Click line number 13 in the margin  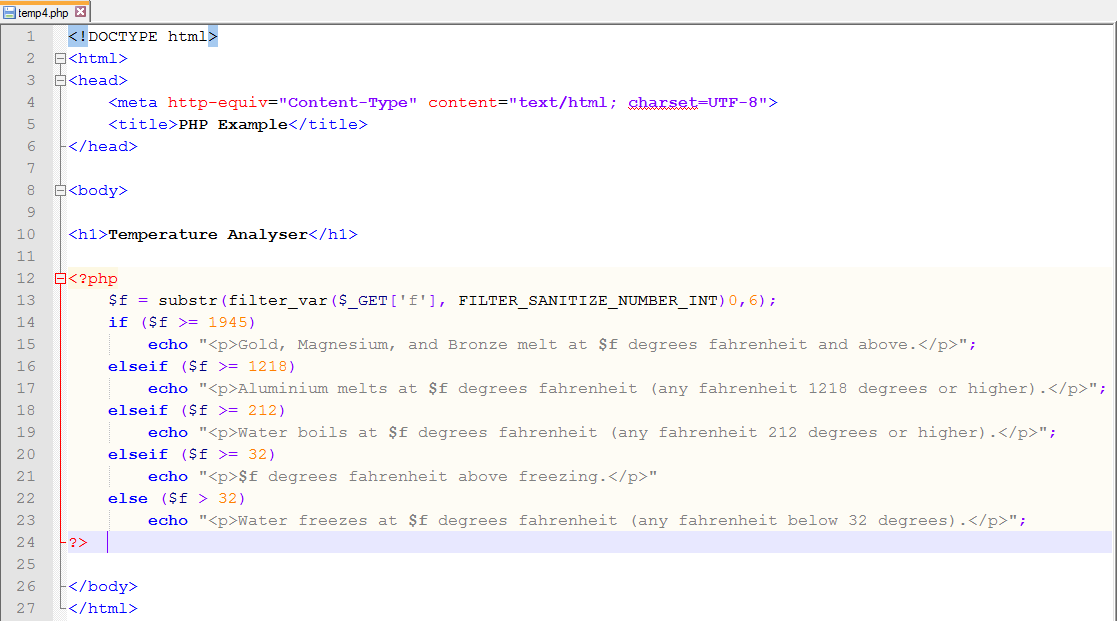(x=26, y=301)
